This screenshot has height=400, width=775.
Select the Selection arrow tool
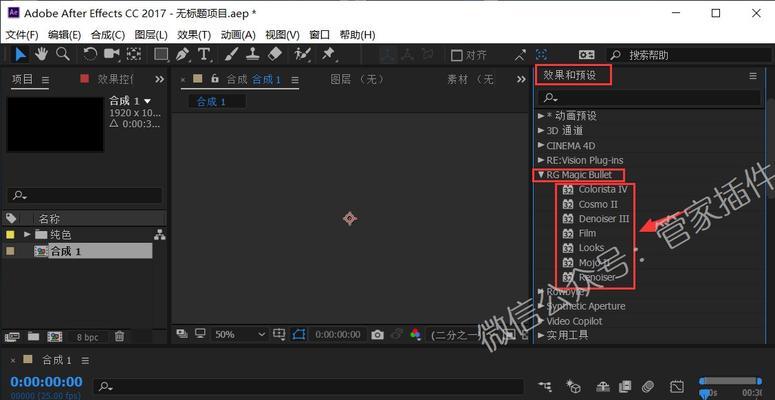pyautogui.click(x=20, y=54)
